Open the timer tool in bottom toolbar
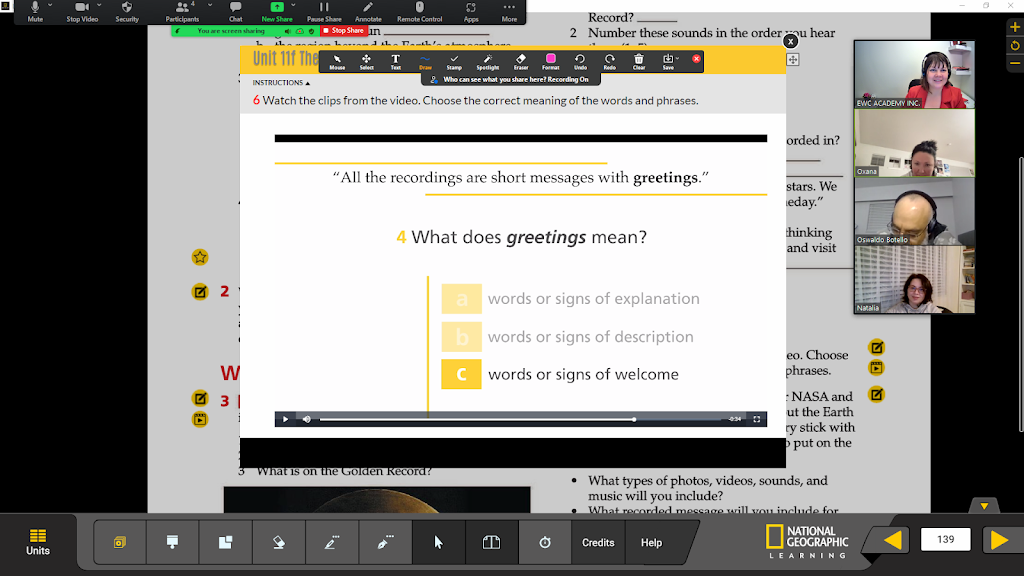Screen dimensions: 1024x576 545,542
